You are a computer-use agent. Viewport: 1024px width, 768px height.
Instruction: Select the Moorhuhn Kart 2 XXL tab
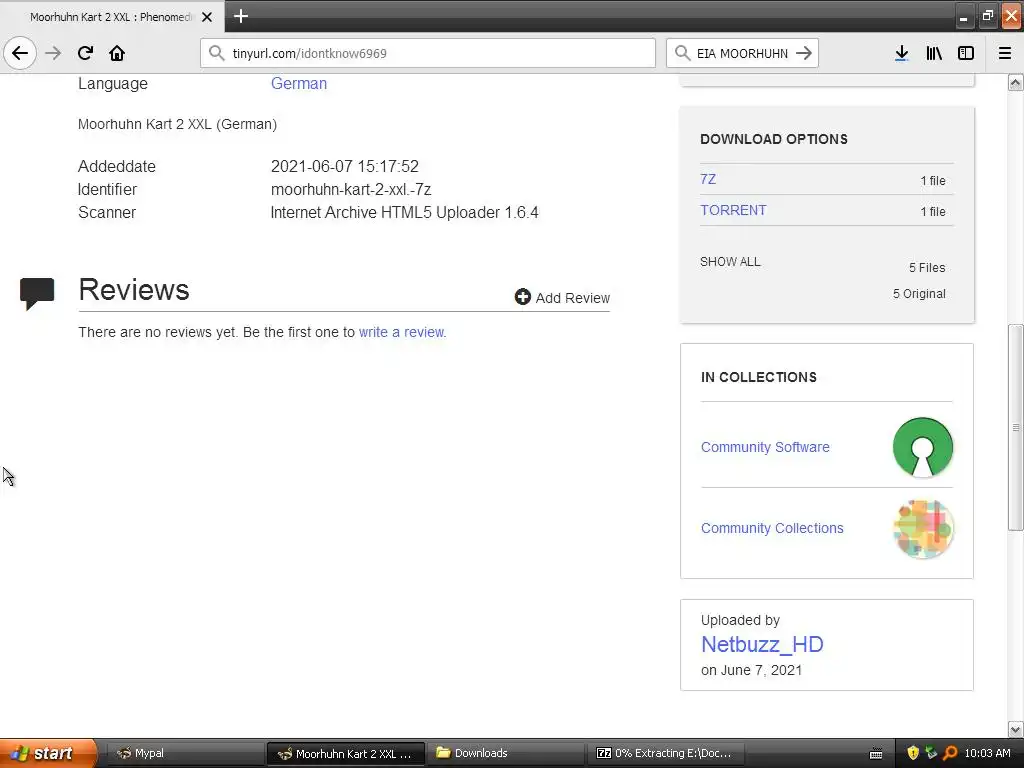pos(112,16)
